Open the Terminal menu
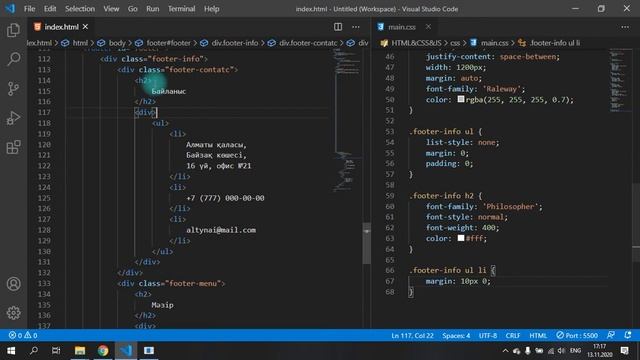640x360 pixels. [182, 9]
